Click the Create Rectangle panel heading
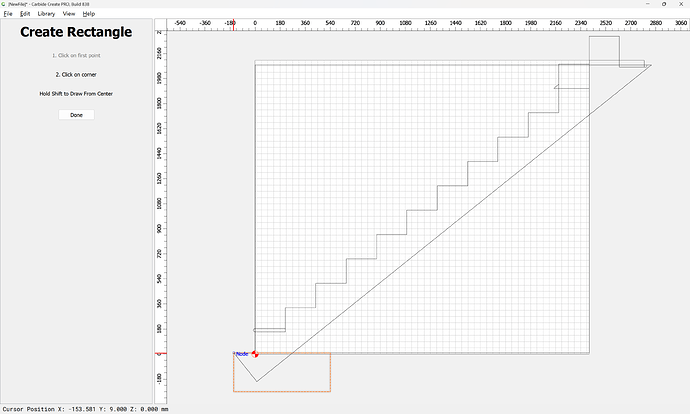Screen dimensions: 690x414 pyautogui.click(x=76, y=33)
